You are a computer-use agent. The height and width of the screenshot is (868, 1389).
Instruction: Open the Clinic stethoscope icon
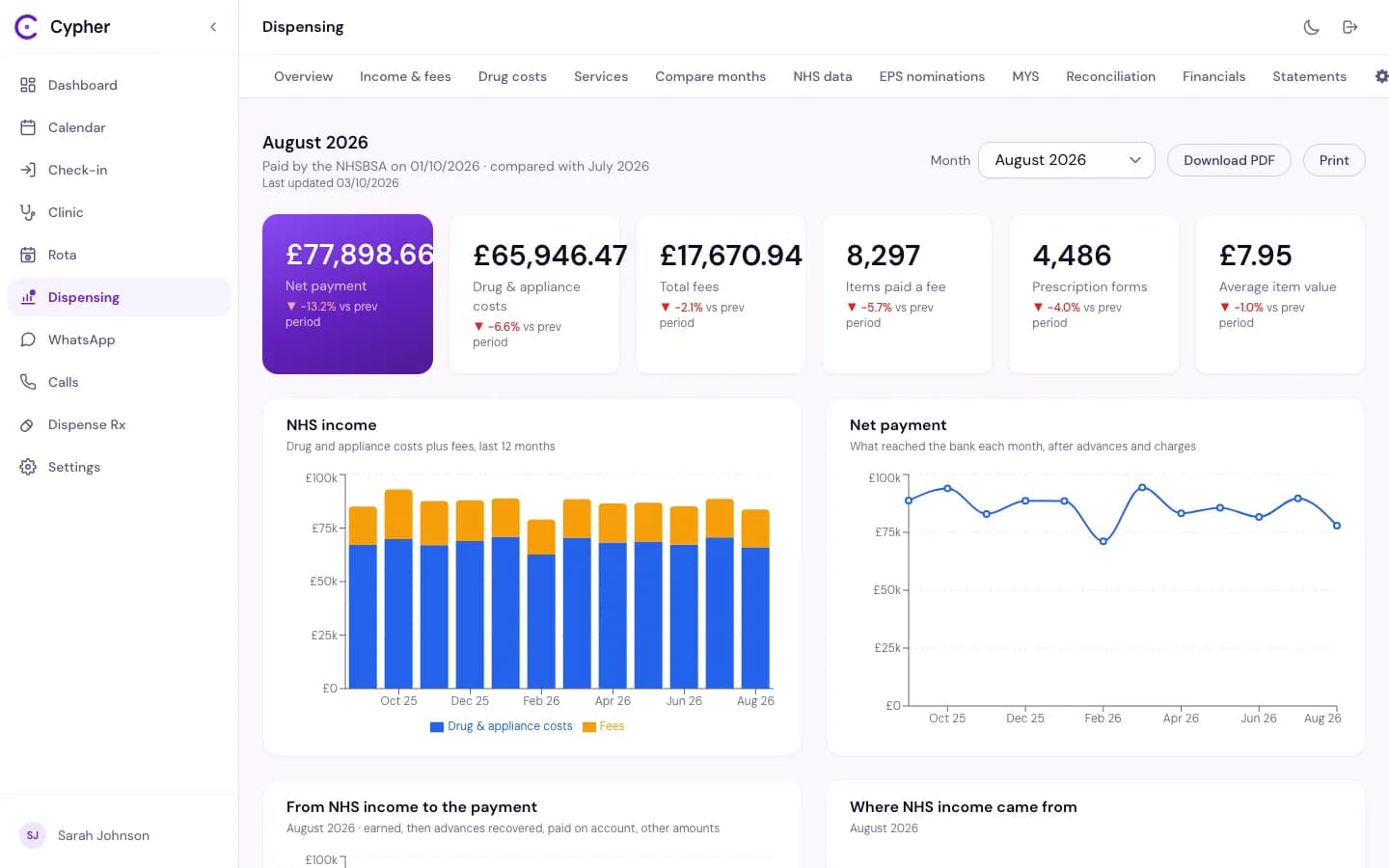pos(28,212)
